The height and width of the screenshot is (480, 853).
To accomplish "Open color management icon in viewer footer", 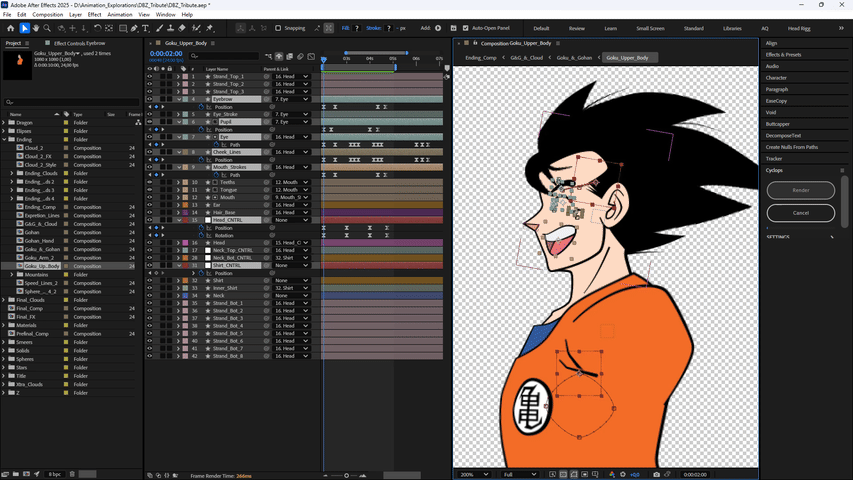I will point(612,475).
